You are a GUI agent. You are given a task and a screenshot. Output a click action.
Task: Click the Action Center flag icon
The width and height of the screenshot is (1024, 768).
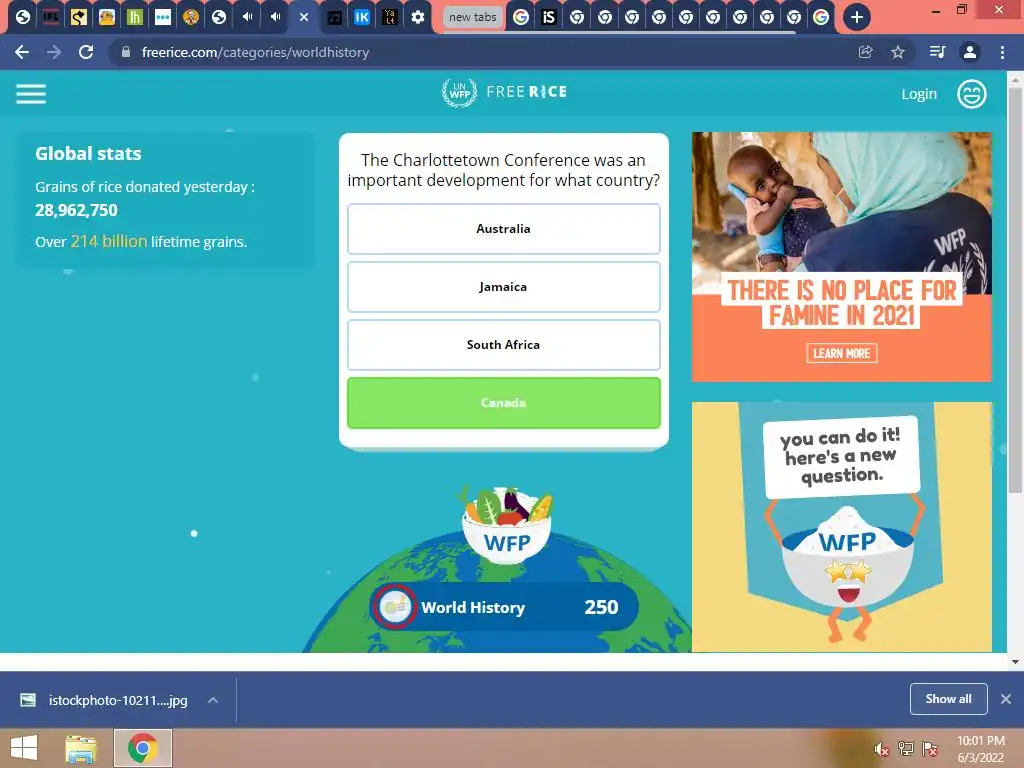coord(929,749)
